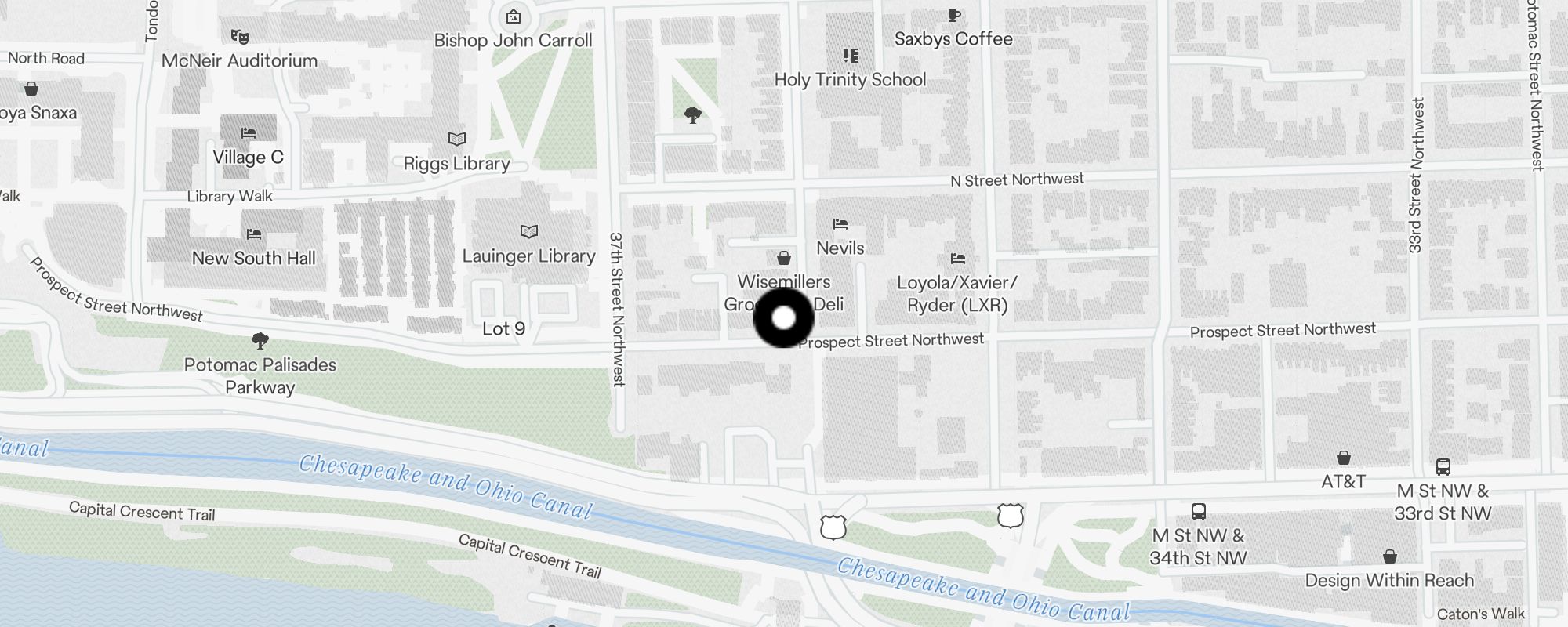Select the Nevils lodging bed icon
1568x627 pixels.
click(840, 224)
